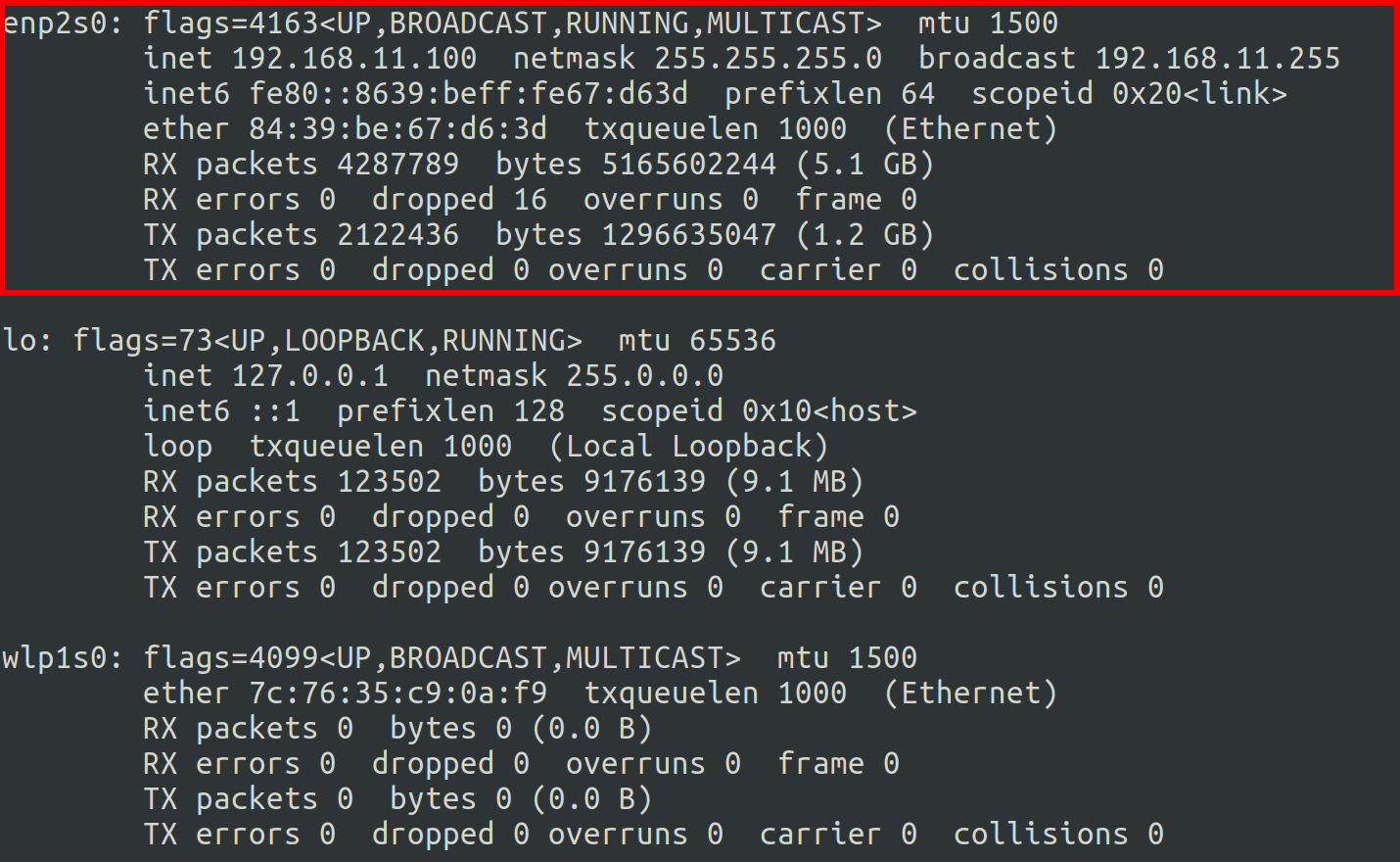Click the RX bytes value 5165602244
Viewport: 1400px width, 862px height.
pos(688,165)
